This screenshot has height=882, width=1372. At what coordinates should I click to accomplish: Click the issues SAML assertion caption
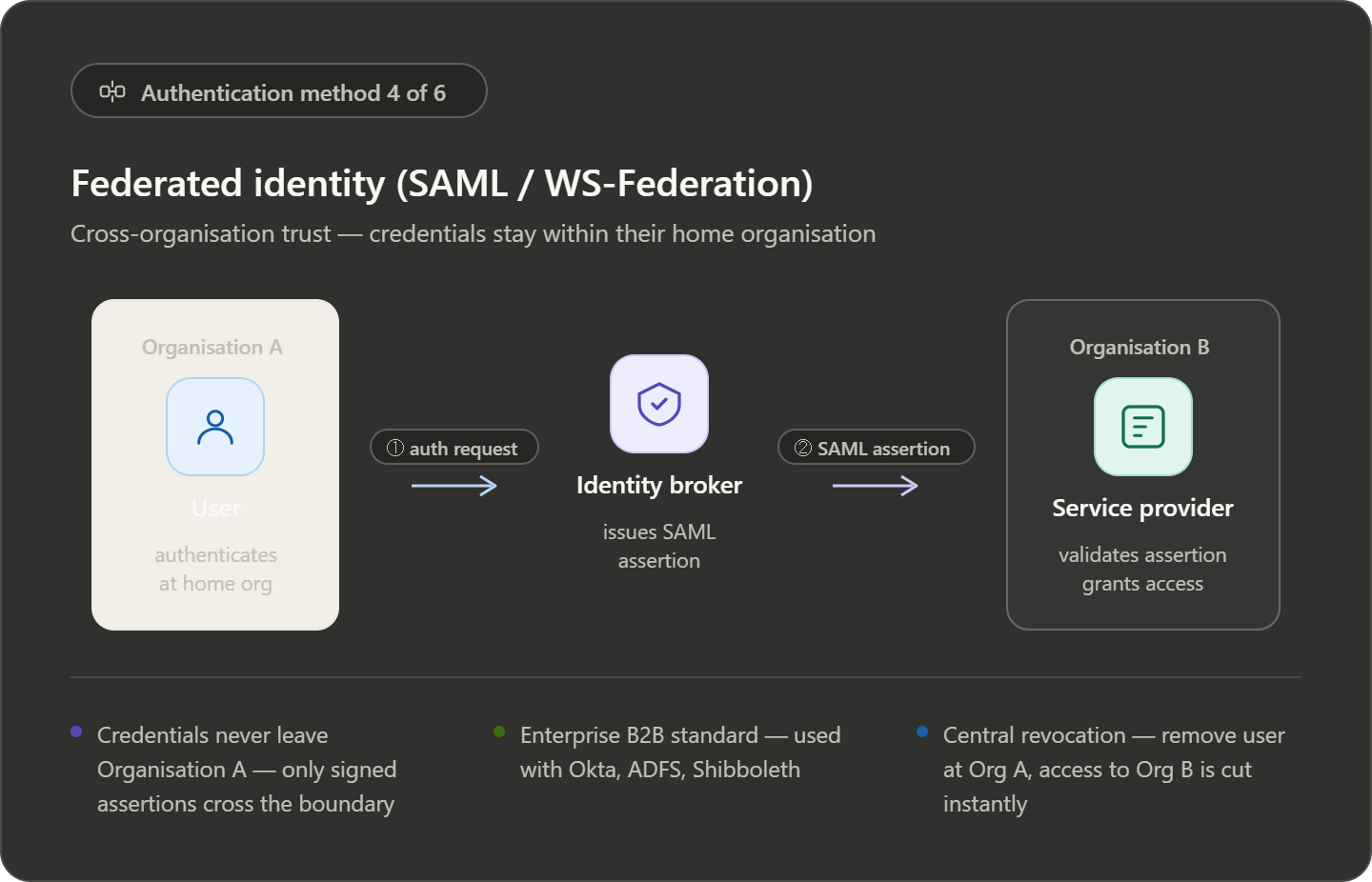point(659,547)
